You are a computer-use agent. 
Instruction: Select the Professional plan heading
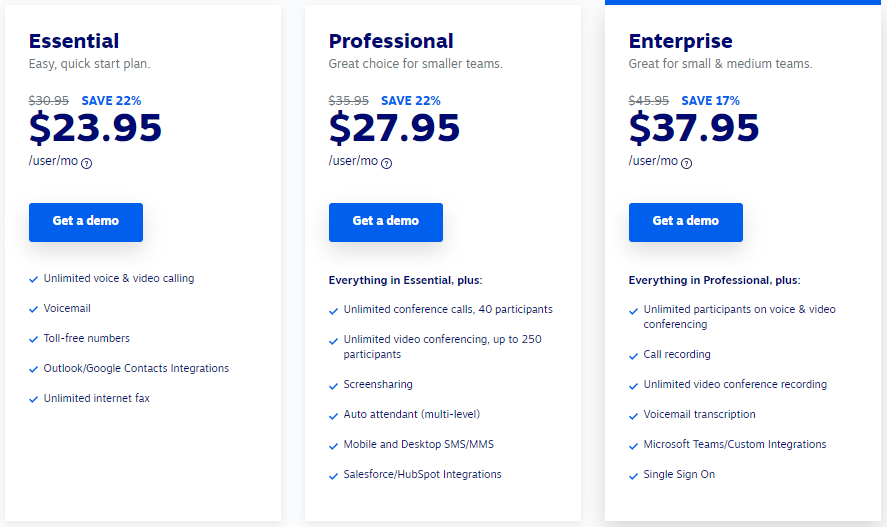[391, 41]
